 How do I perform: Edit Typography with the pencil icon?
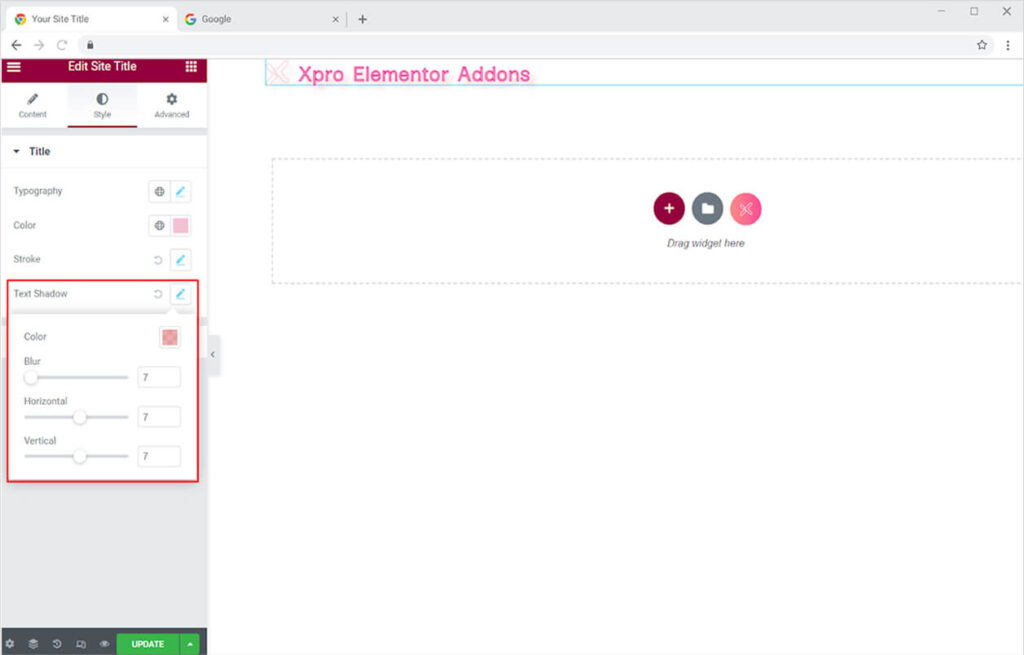pyautogui.click(x=181, y=191)
